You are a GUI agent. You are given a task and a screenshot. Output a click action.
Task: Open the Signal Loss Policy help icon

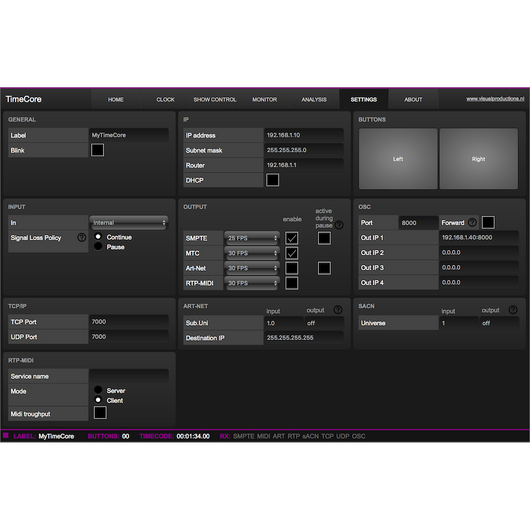point(81,237)
